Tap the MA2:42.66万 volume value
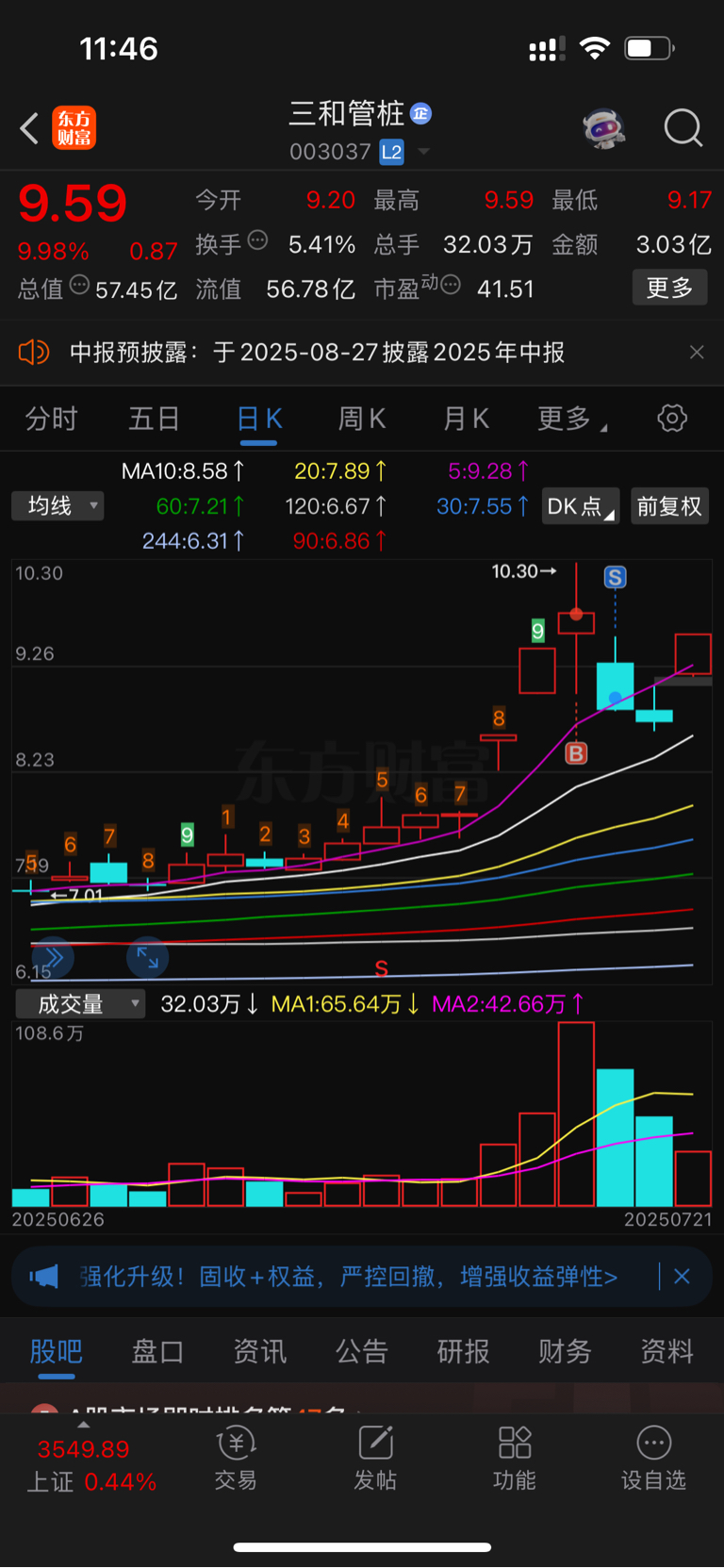 click(508, 1004)
